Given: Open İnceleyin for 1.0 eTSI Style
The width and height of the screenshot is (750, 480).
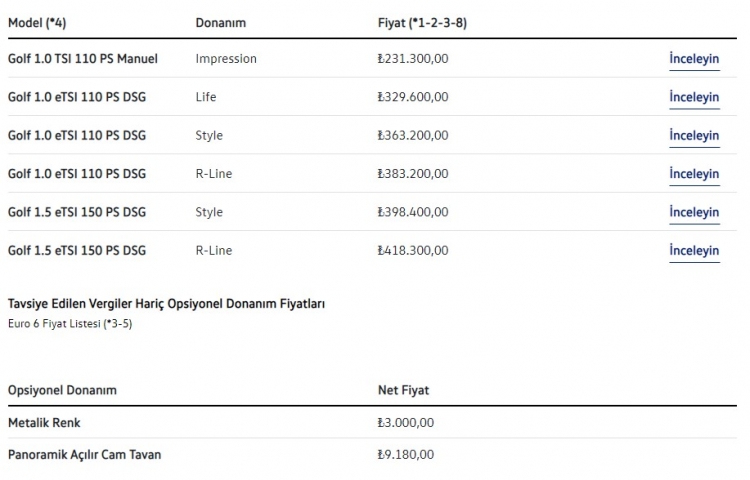Looking at the screenshot, I should (694, 136).
